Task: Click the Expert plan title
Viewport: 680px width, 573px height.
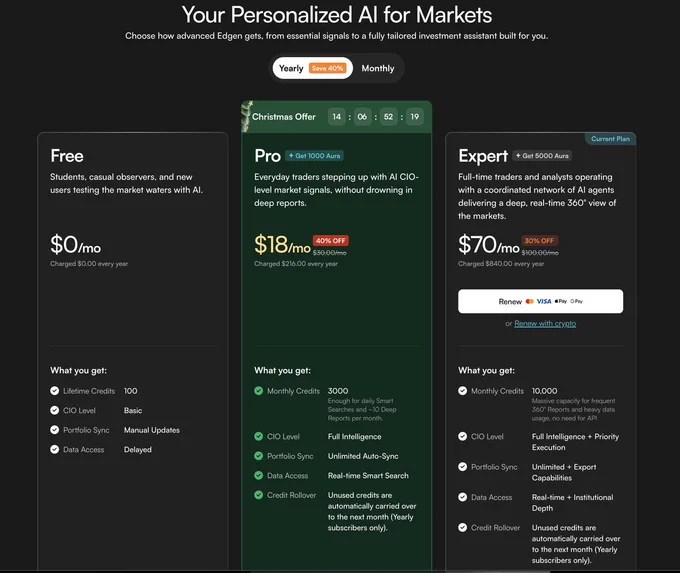Action: (x=483, y=156)
